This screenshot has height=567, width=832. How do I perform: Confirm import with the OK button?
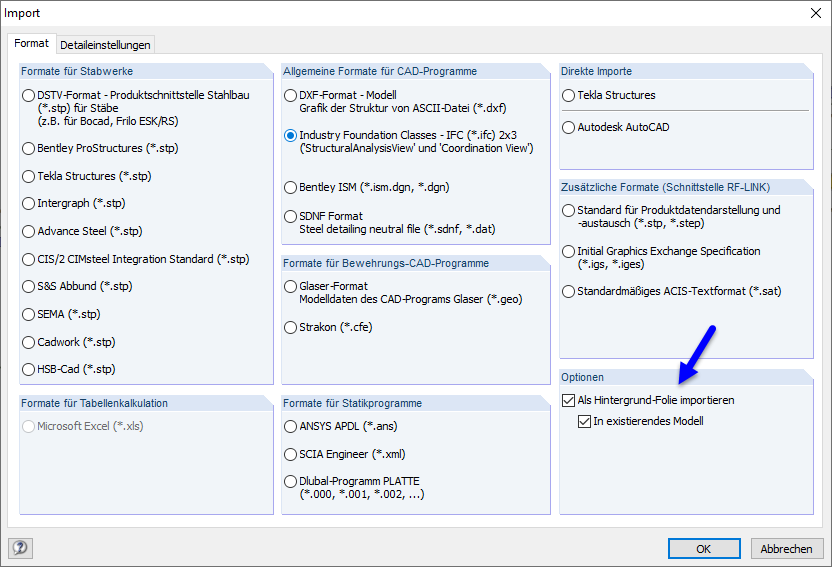[x=703, y=548]
